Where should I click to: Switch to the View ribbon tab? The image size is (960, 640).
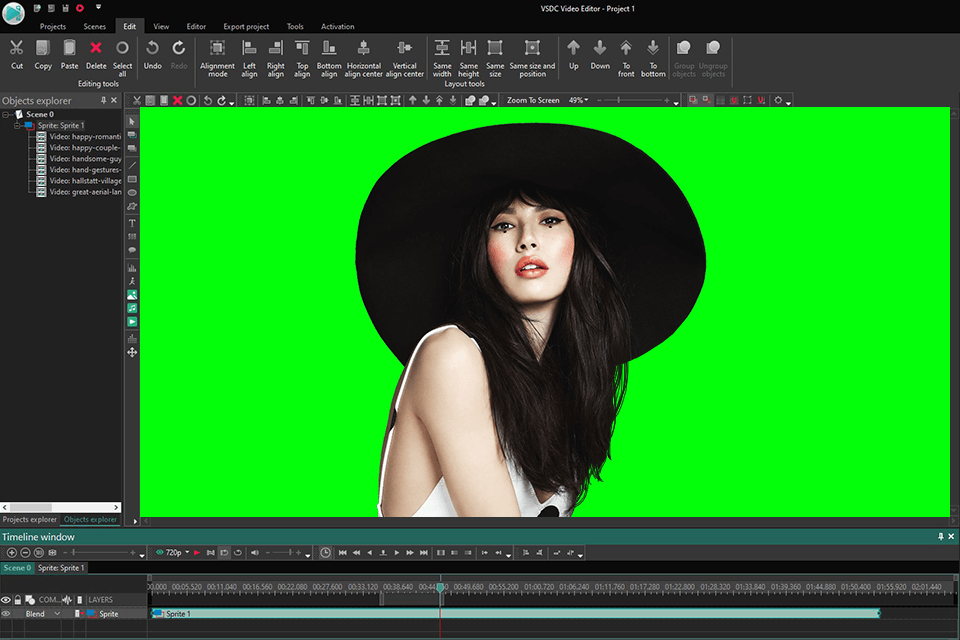161,26
